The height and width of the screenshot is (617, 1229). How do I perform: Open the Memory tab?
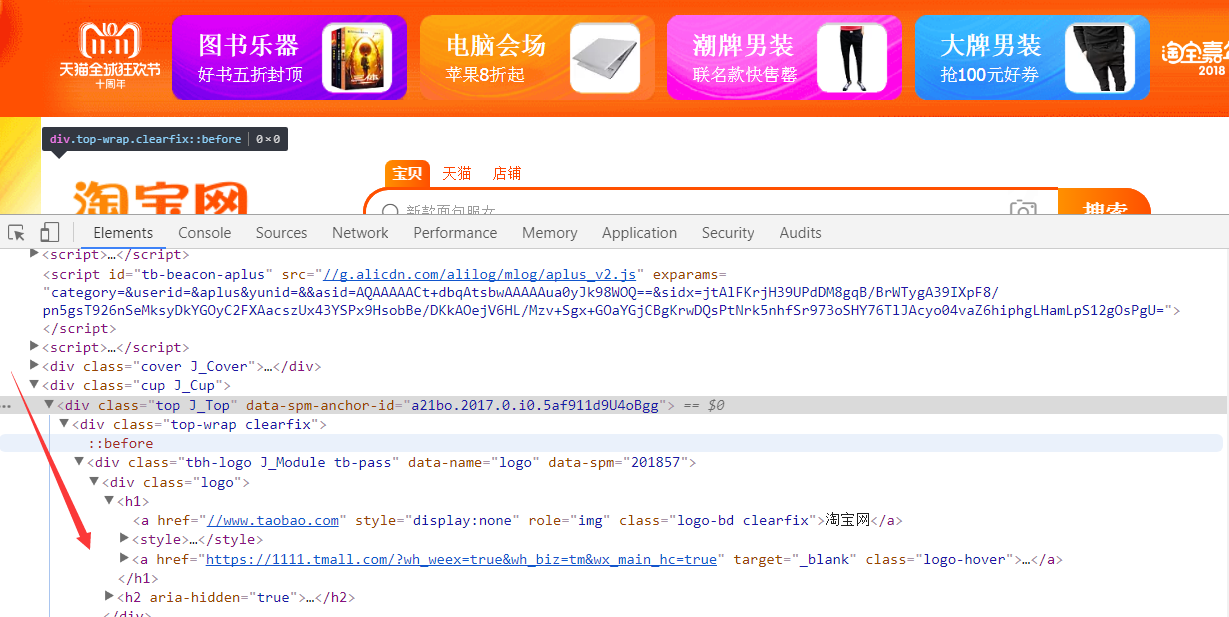(x=550, y=232)
